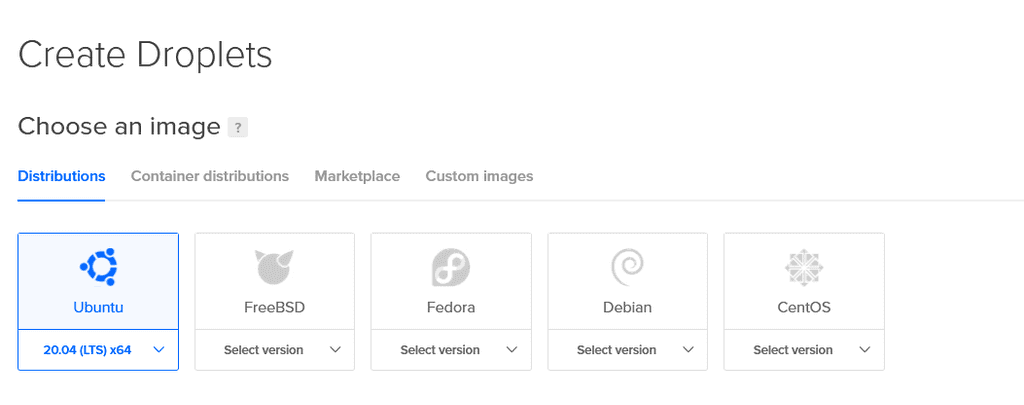Click the CentOS logo icon
The height and width of the screenshot is (405, 1024).
pyautogui.click(x=804, y=266)
